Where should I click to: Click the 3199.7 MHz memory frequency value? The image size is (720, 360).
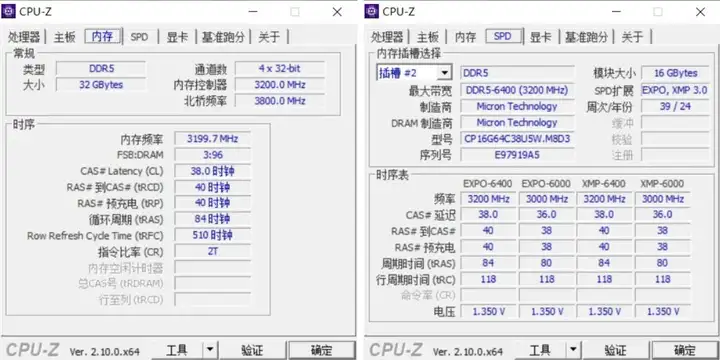(212, 139)
